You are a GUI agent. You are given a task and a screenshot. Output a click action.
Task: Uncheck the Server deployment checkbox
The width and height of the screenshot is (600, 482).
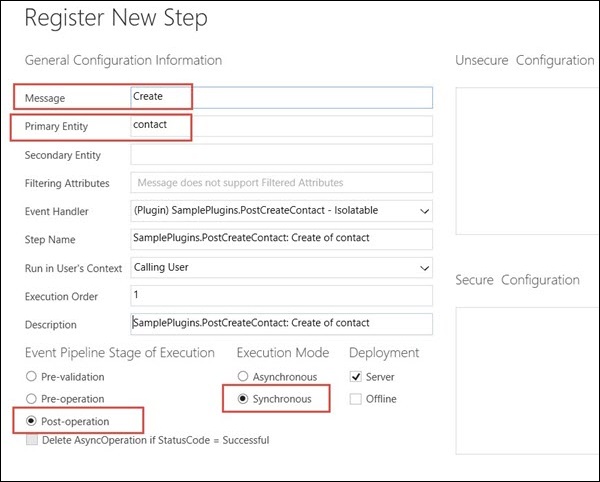coord(357,377)
